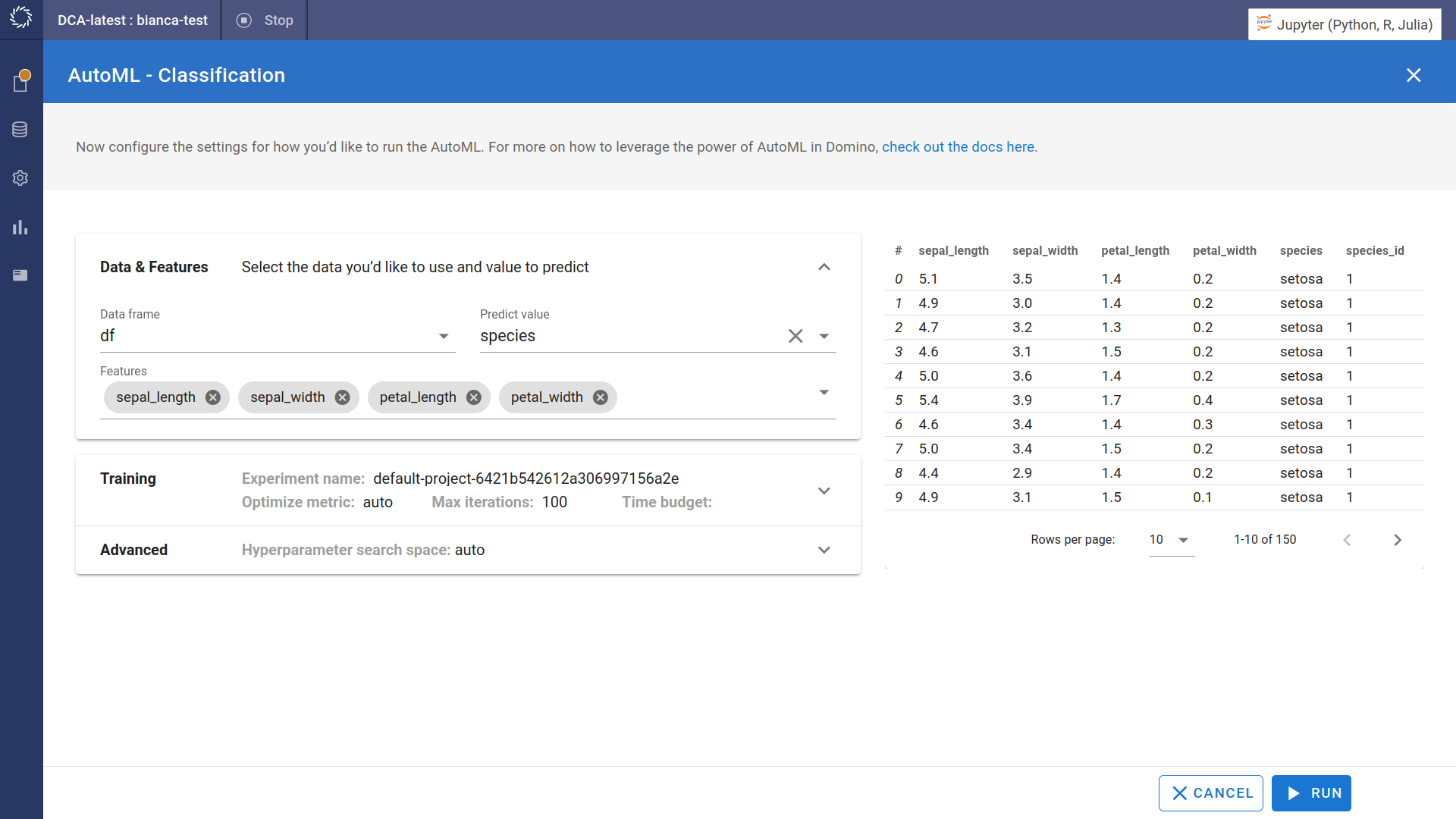
Task: Click the CANCEL button
Action: click(x=1211, y=793)
